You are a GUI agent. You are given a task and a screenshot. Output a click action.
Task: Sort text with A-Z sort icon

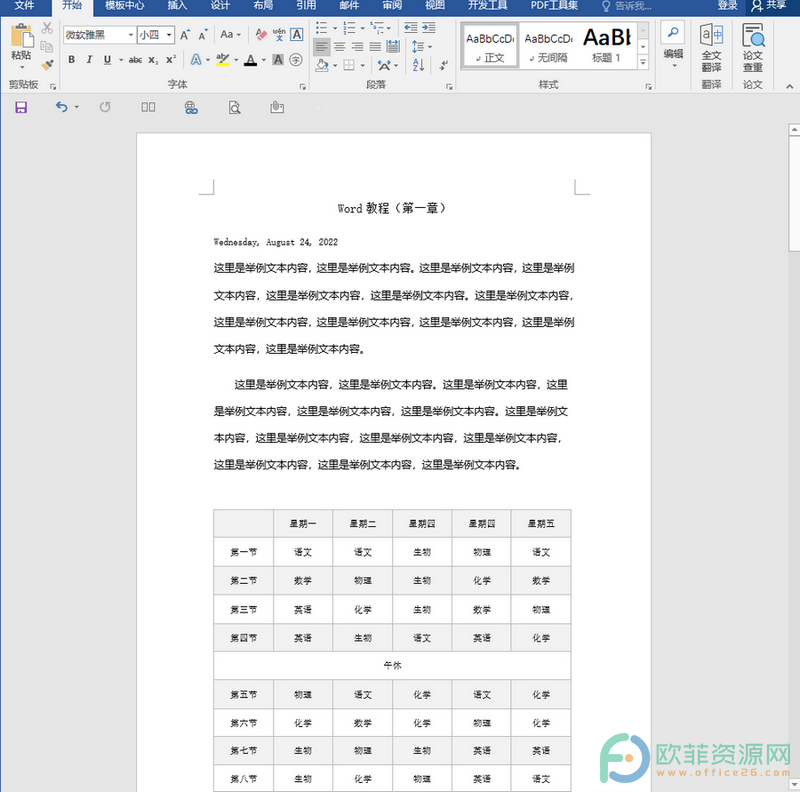pos(418,65)
